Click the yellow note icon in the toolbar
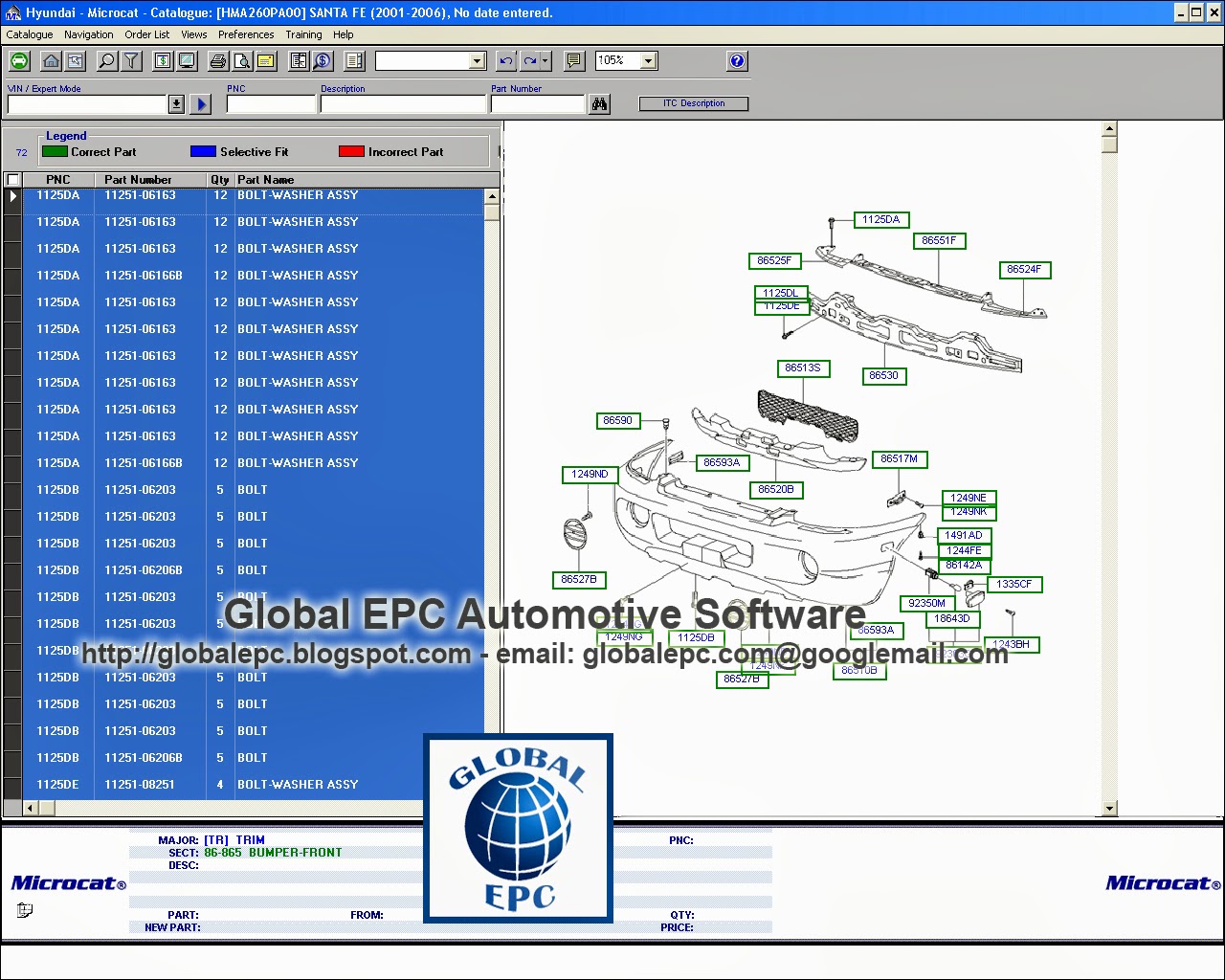 [266, 60]
